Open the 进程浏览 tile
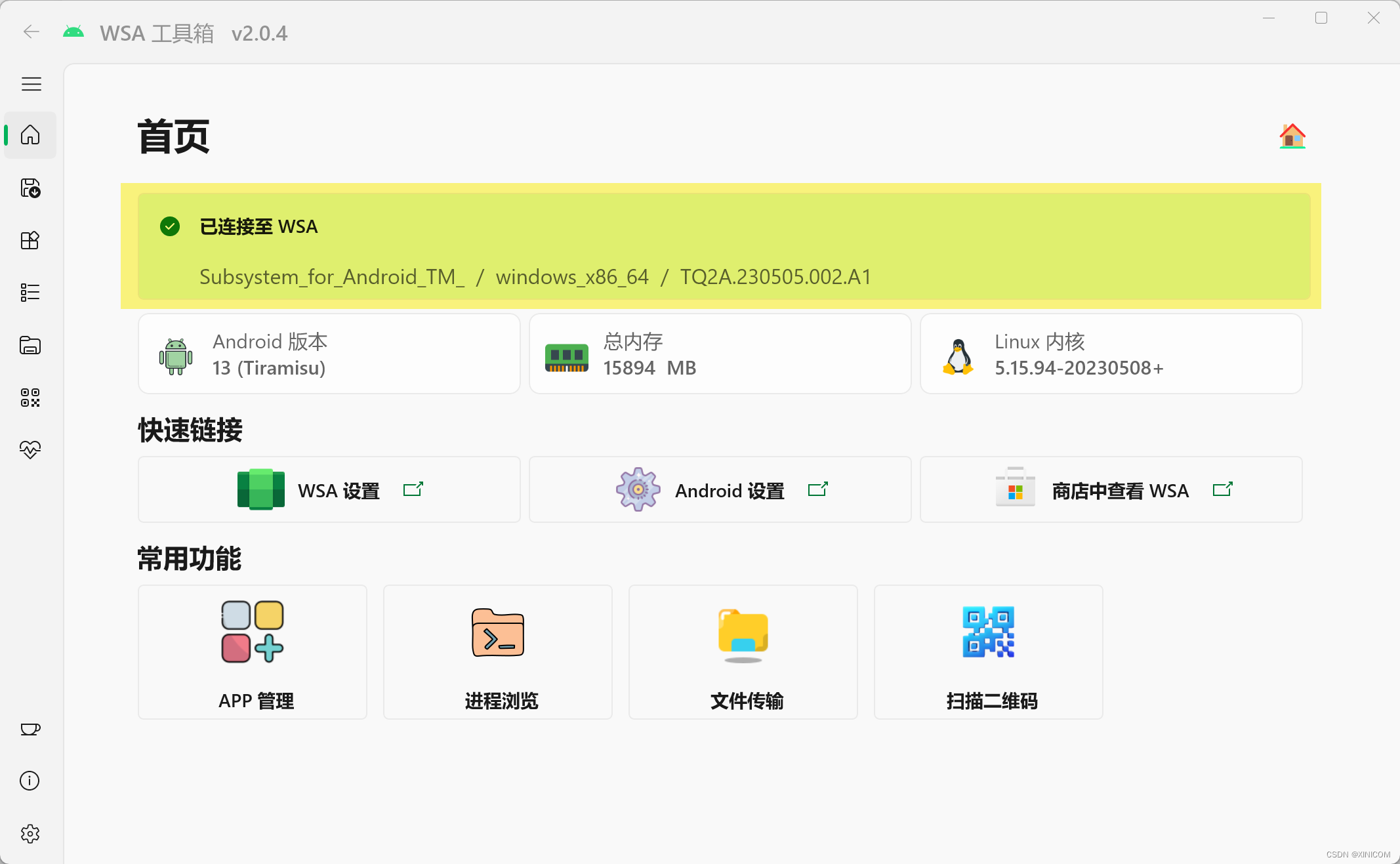Screen dimensions: 1400x864 click(498, 652)
